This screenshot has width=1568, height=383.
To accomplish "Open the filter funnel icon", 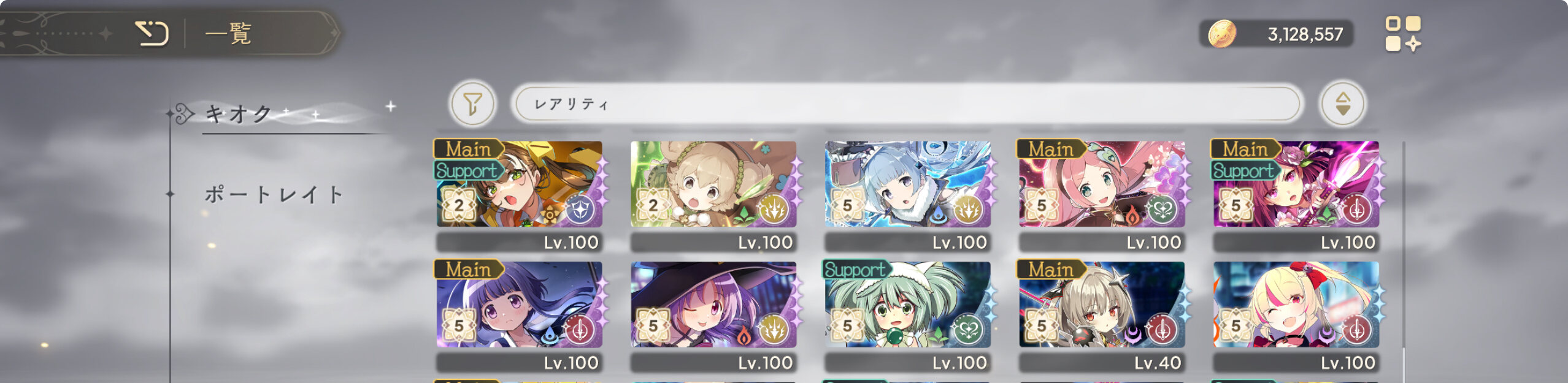I will pos(472,104).
